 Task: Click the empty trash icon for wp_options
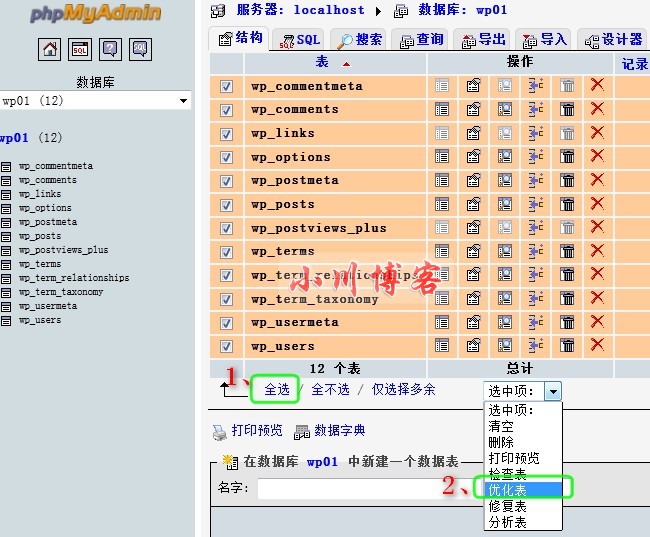(x=567, y=157)
